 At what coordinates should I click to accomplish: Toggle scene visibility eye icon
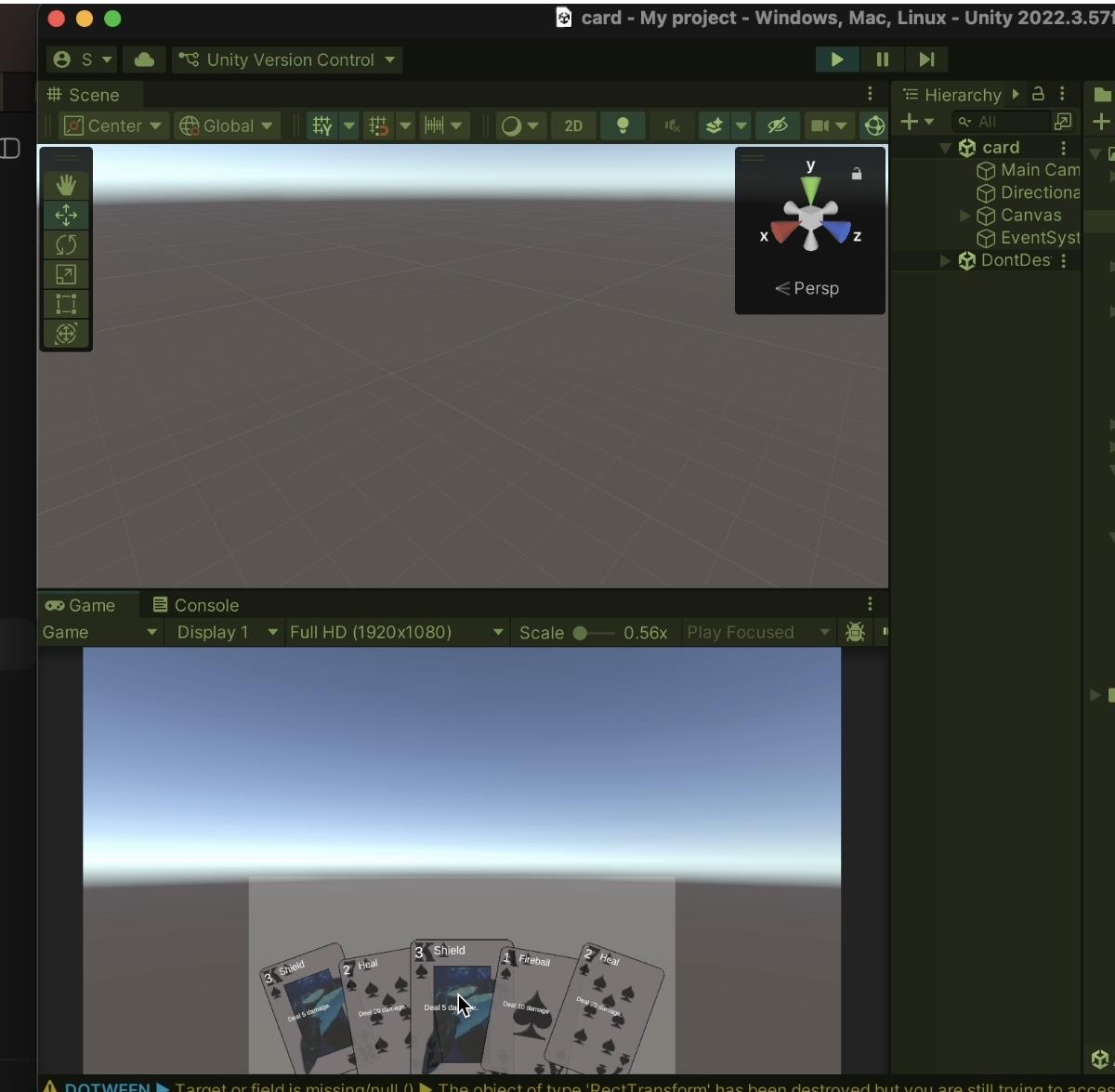point(777,125)
